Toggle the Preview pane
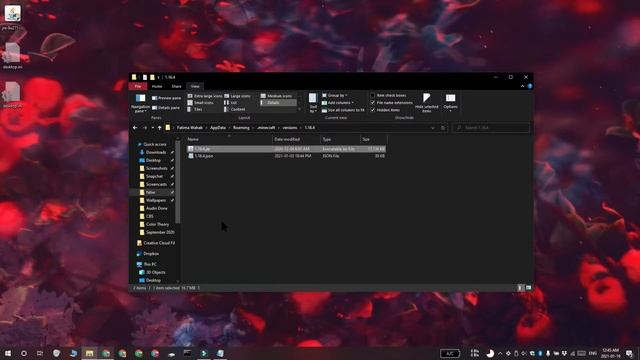This screenshot has width=640, height=360. click(167, 98)
